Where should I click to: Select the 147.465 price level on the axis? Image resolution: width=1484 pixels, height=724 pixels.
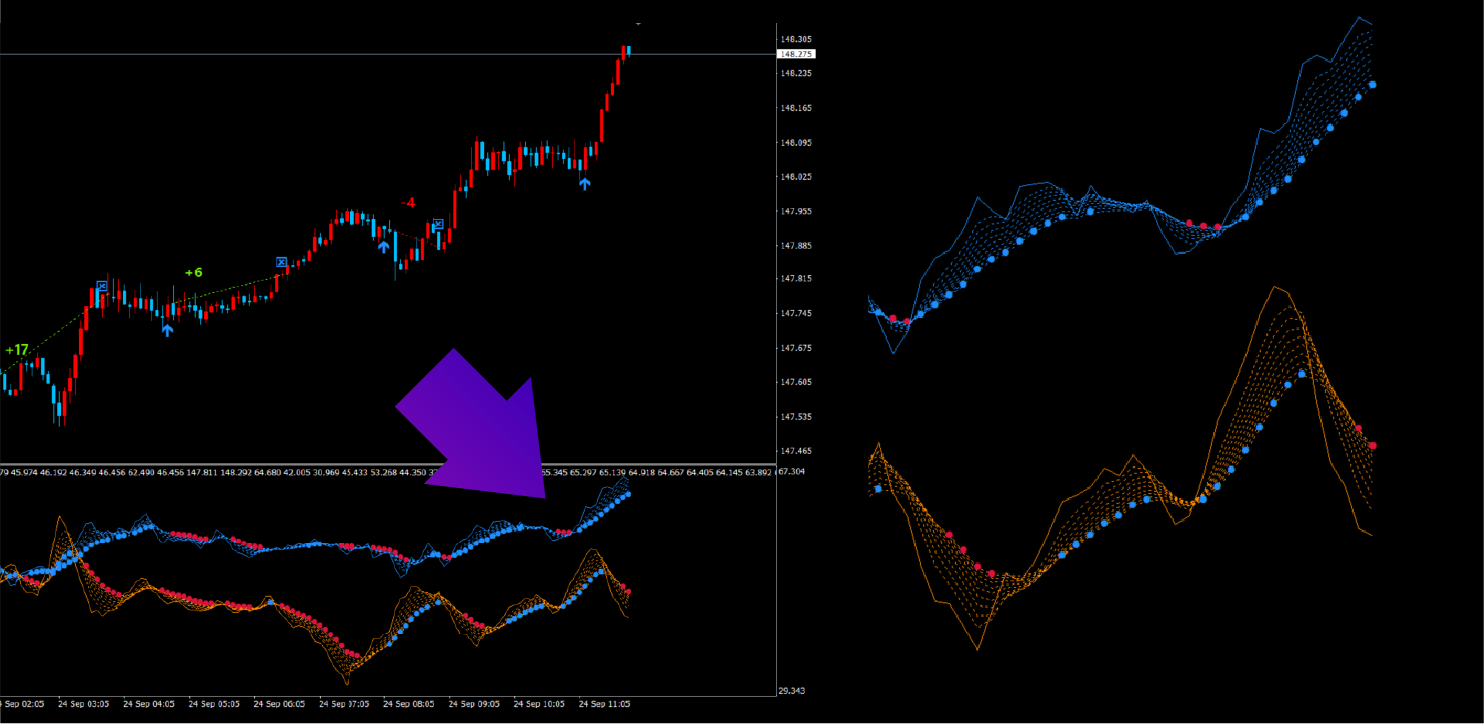[x=796, y=452]
